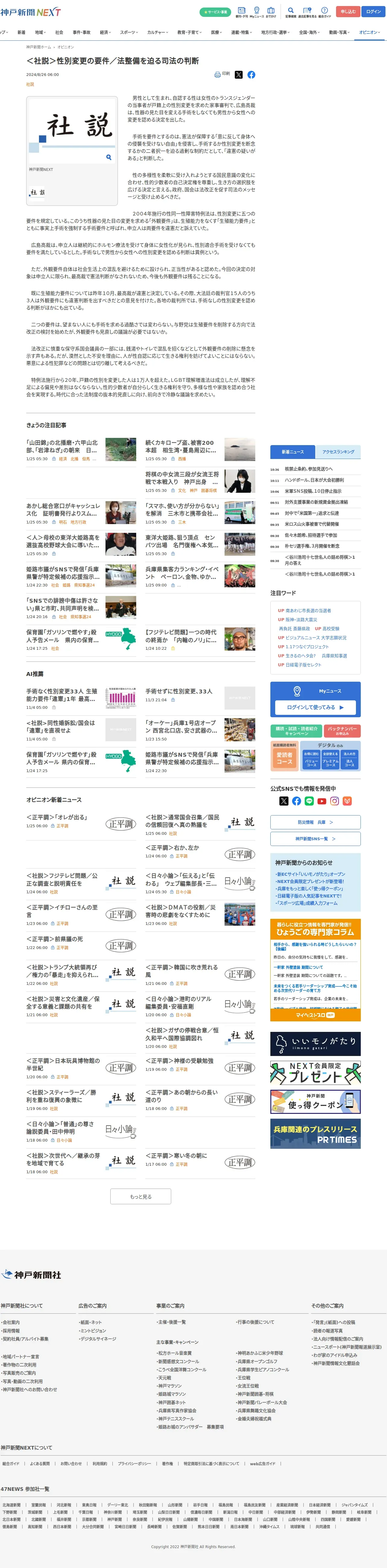The image size is (387, 1568).
Task: Open 神戸新聞SNS一覧 link button
Action: (x=315, y=839)
